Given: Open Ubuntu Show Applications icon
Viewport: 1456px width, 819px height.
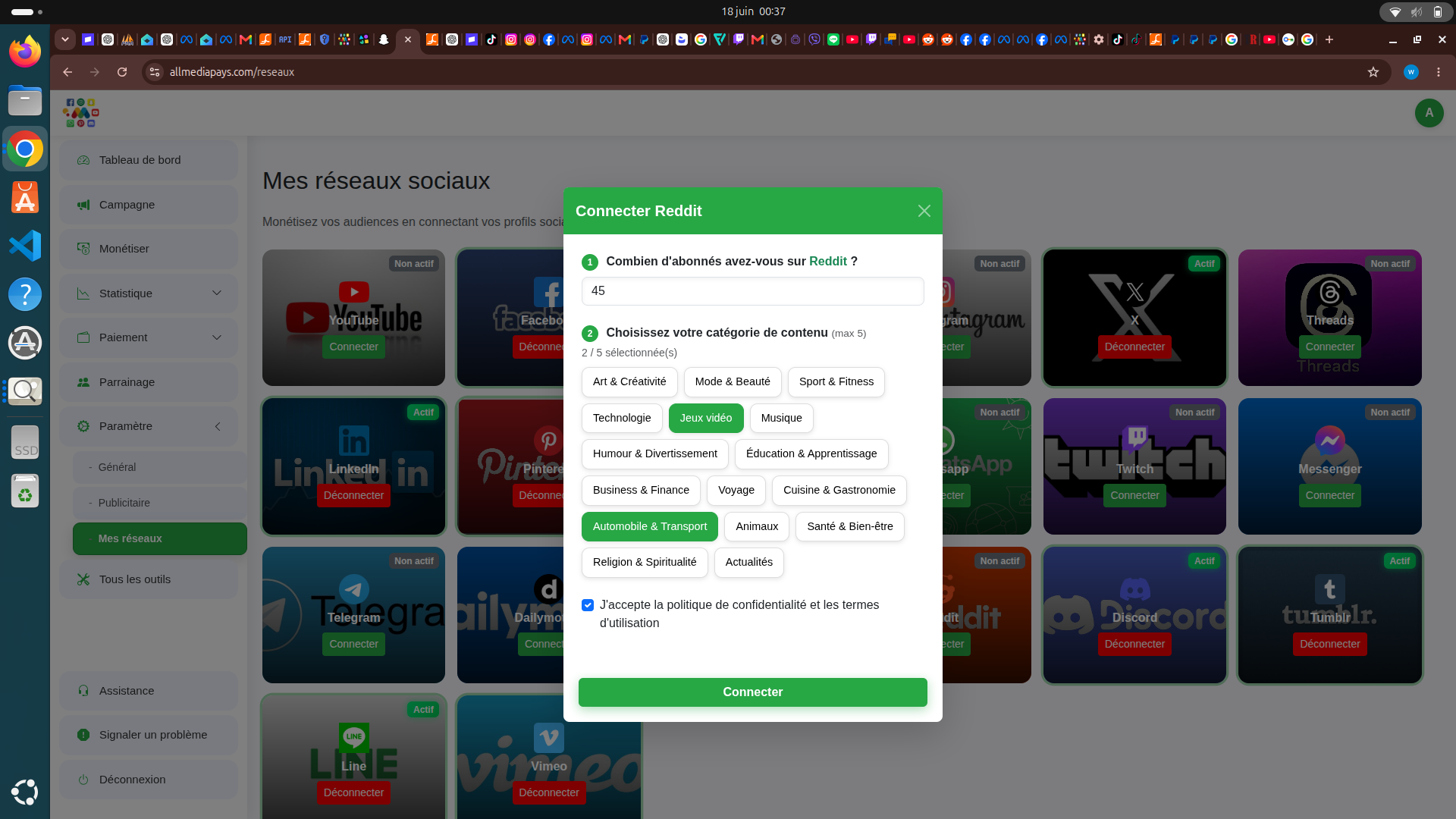Looking at the screenshot, I should (x=25, y=792).
